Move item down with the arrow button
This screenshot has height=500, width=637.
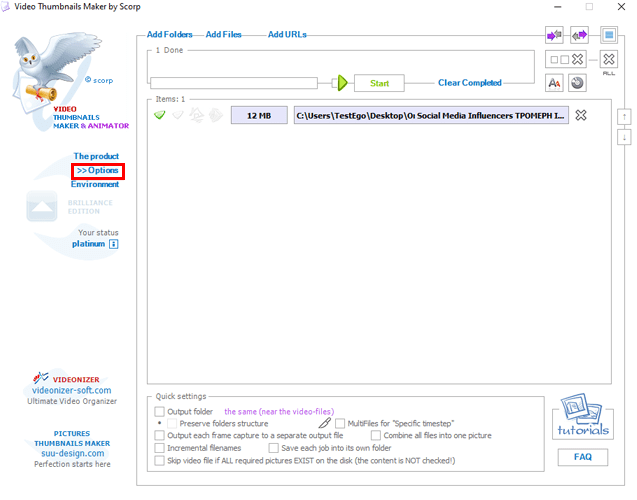click(x=624, y=136)
